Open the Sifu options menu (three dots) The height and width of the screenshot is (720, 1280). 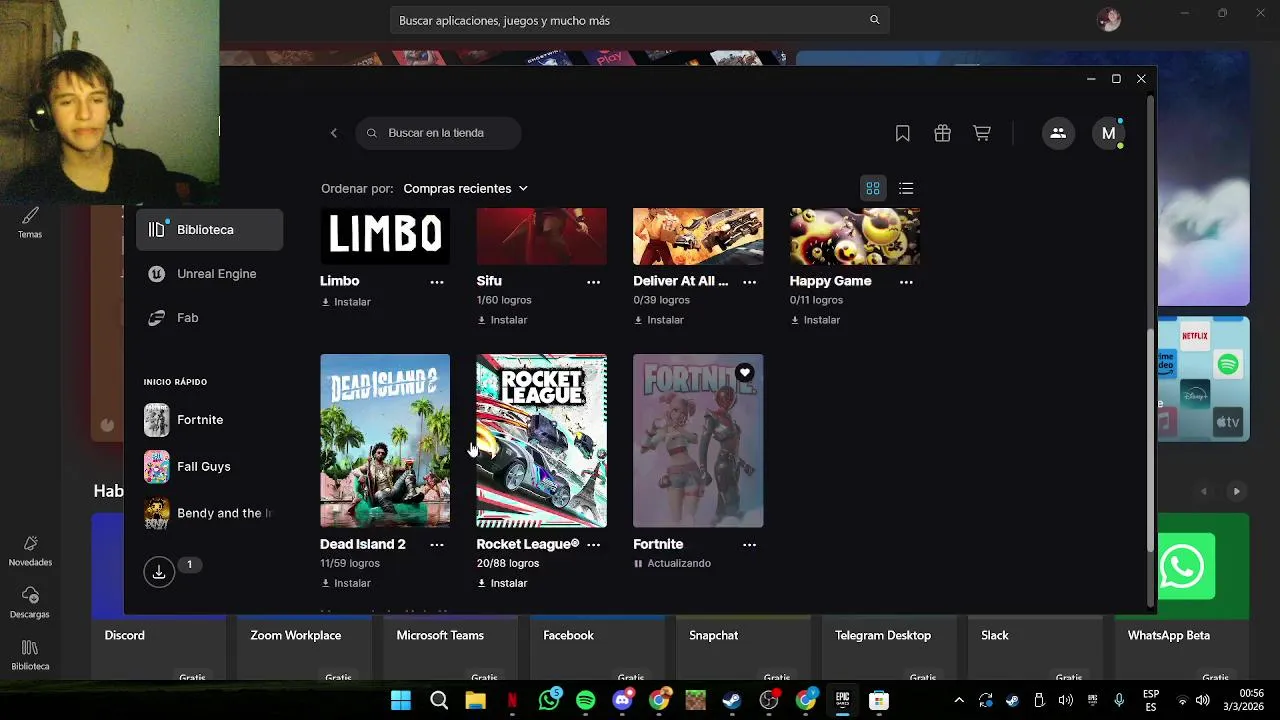[593, 282]
